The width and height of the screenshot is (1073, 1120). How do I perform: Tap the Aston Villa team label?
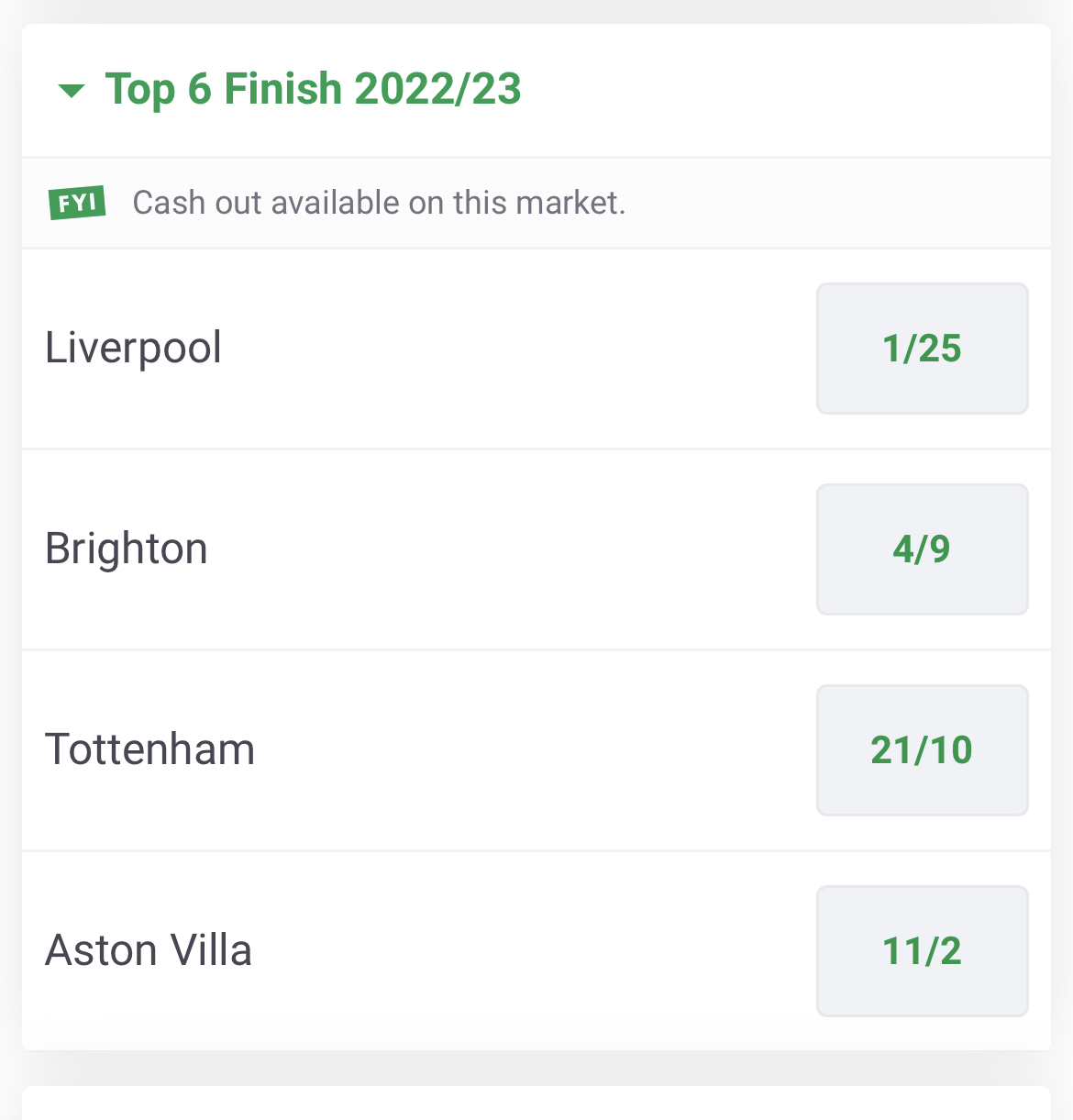[x=149, y=950]
